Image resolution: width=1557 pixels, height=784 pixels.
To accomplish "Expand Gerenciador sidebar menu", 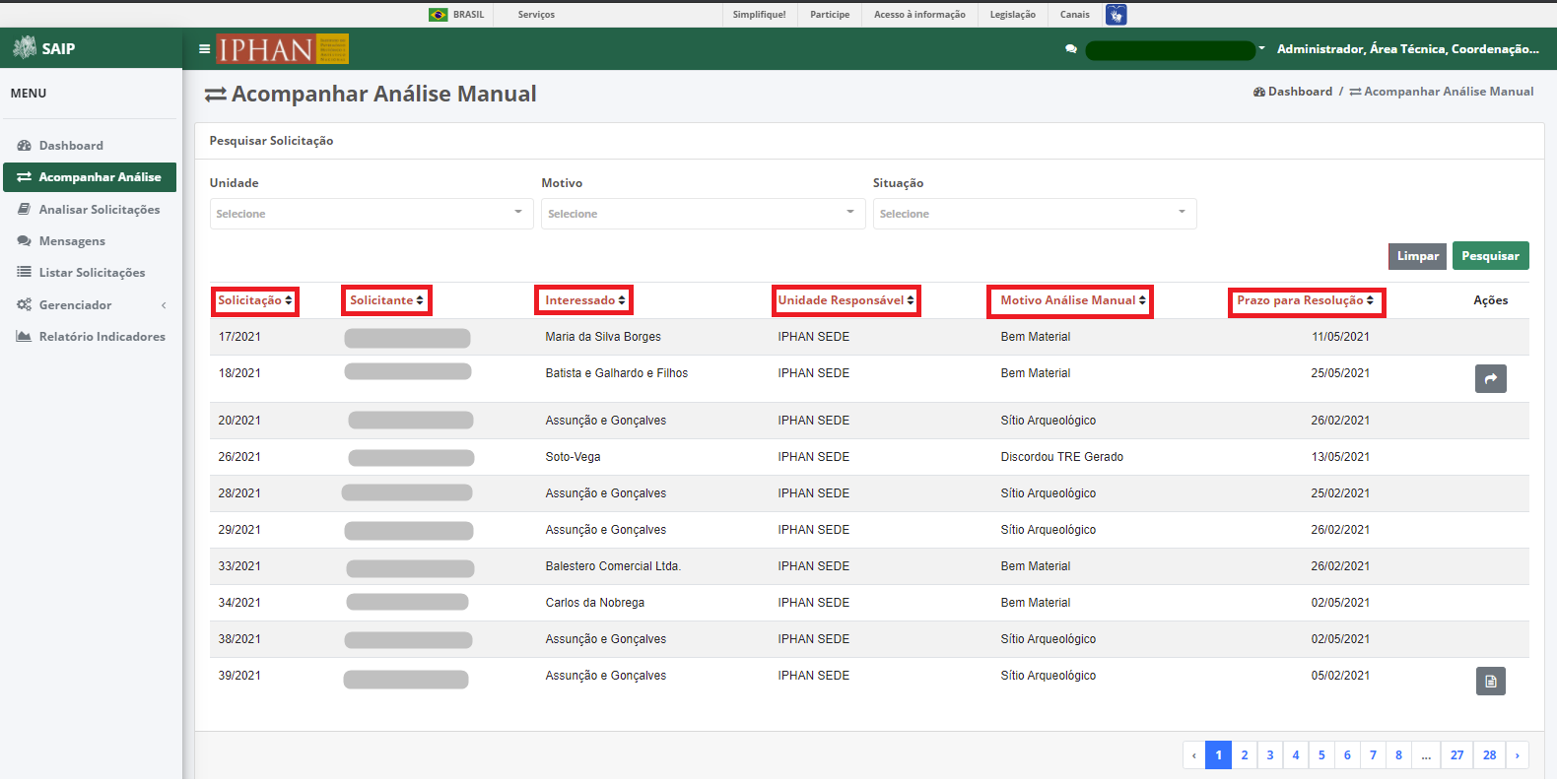I will (x=90, y=305).
